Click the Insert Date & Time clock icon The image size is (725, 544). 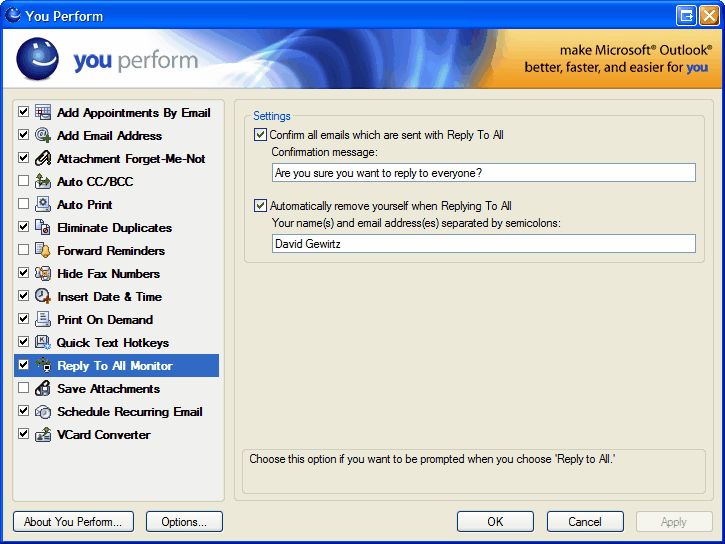coord(43,297)
